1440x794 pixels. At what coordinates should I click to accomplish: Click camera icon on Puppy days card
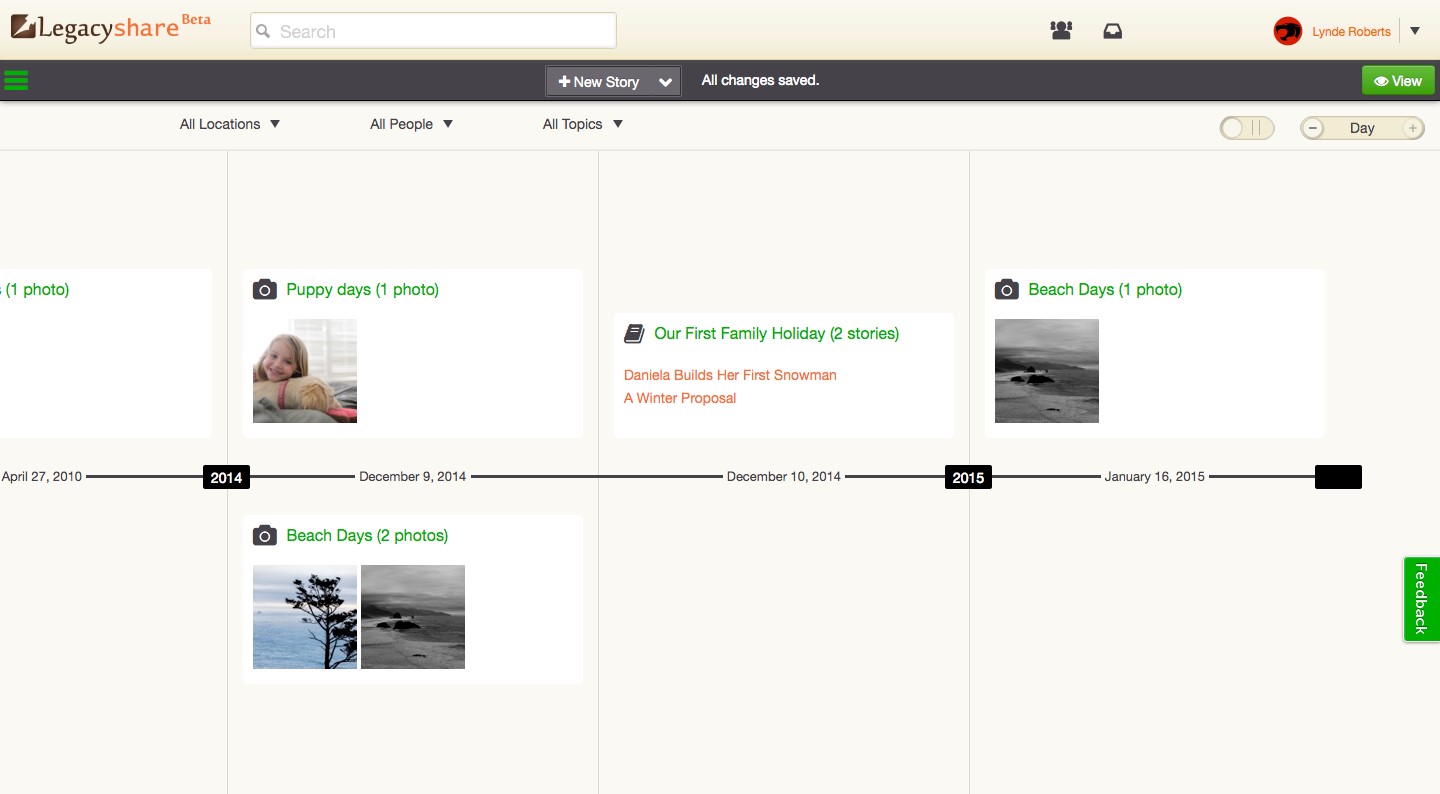pos(264,290)
